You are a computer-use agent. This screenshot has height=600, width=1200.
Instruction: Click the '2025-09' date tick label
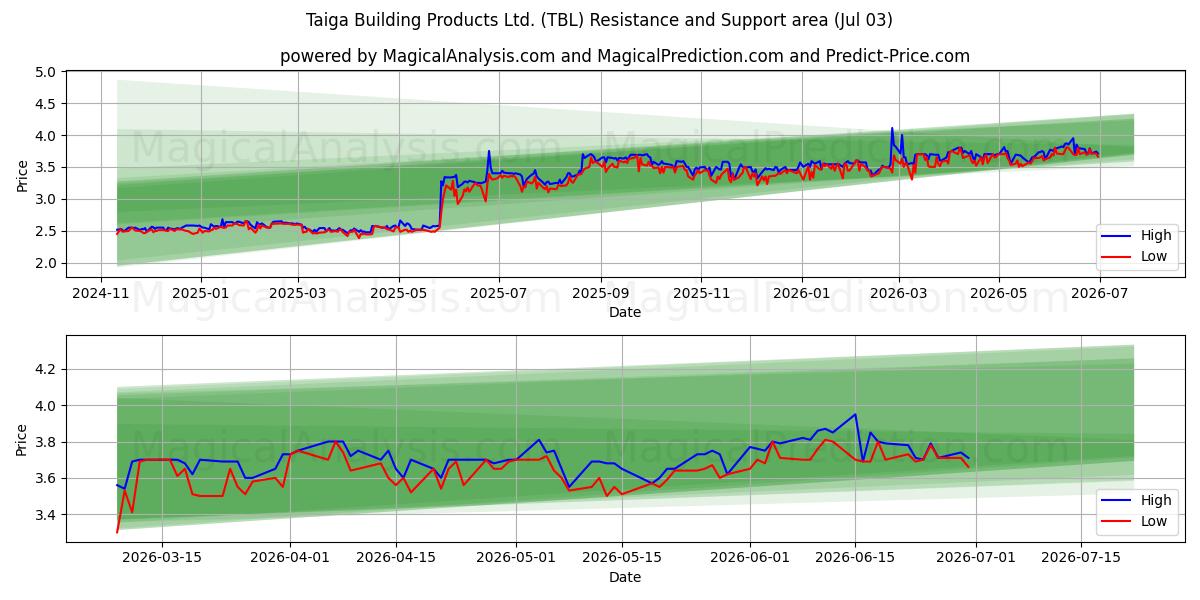coord(600,293)
